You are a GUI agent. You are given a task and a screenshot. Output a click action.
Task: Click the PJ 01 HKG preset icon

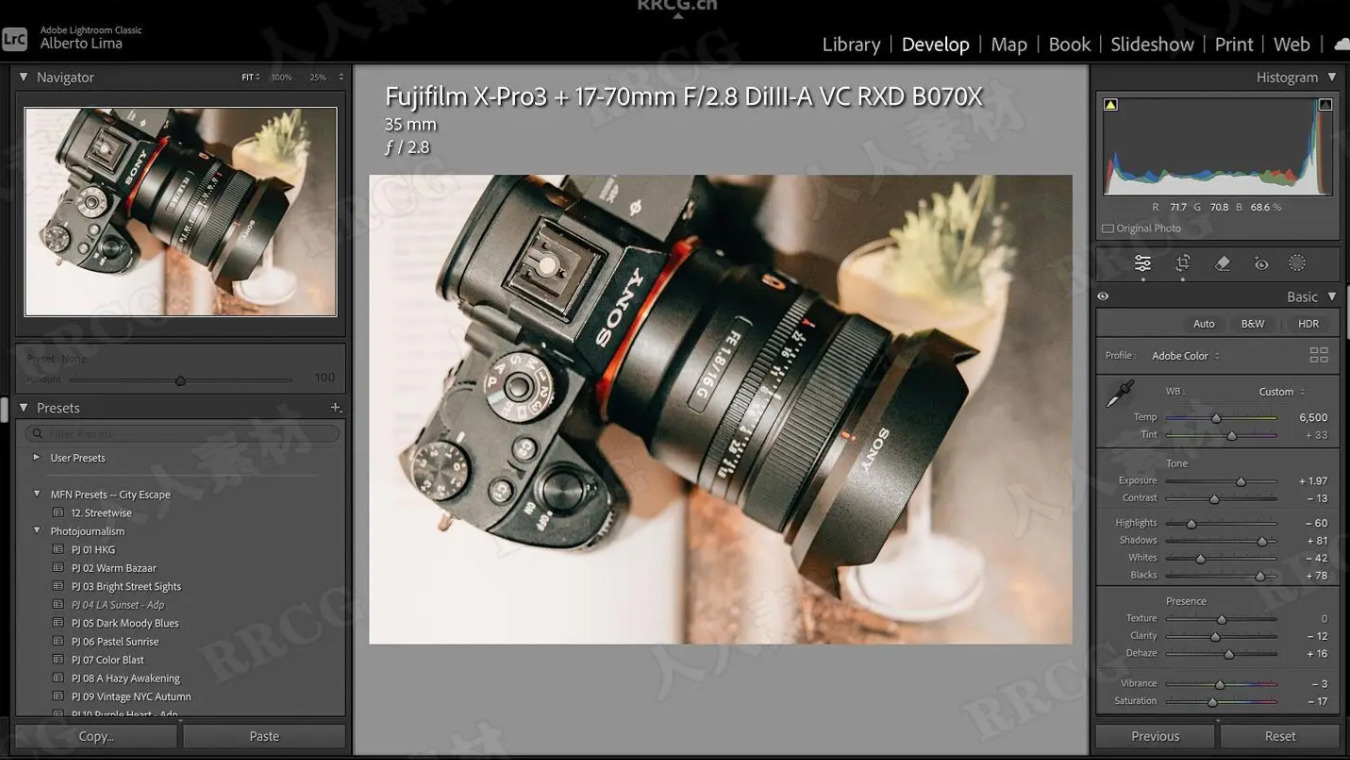[58, 550]
